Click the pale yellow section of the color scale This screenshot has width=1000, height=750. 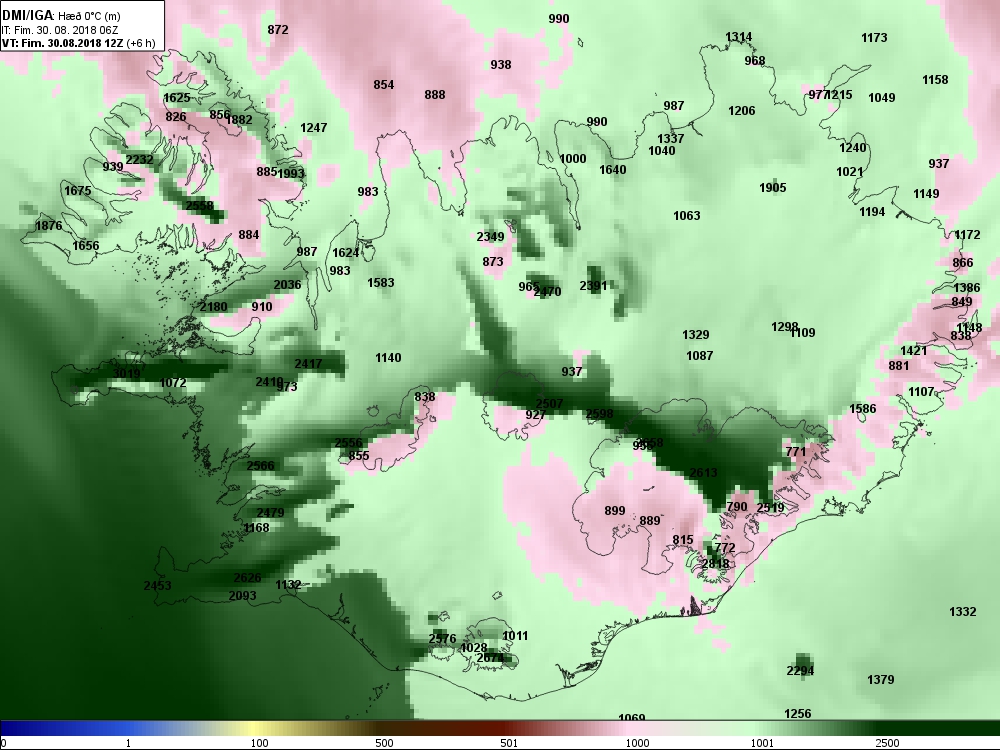point(255,728)
